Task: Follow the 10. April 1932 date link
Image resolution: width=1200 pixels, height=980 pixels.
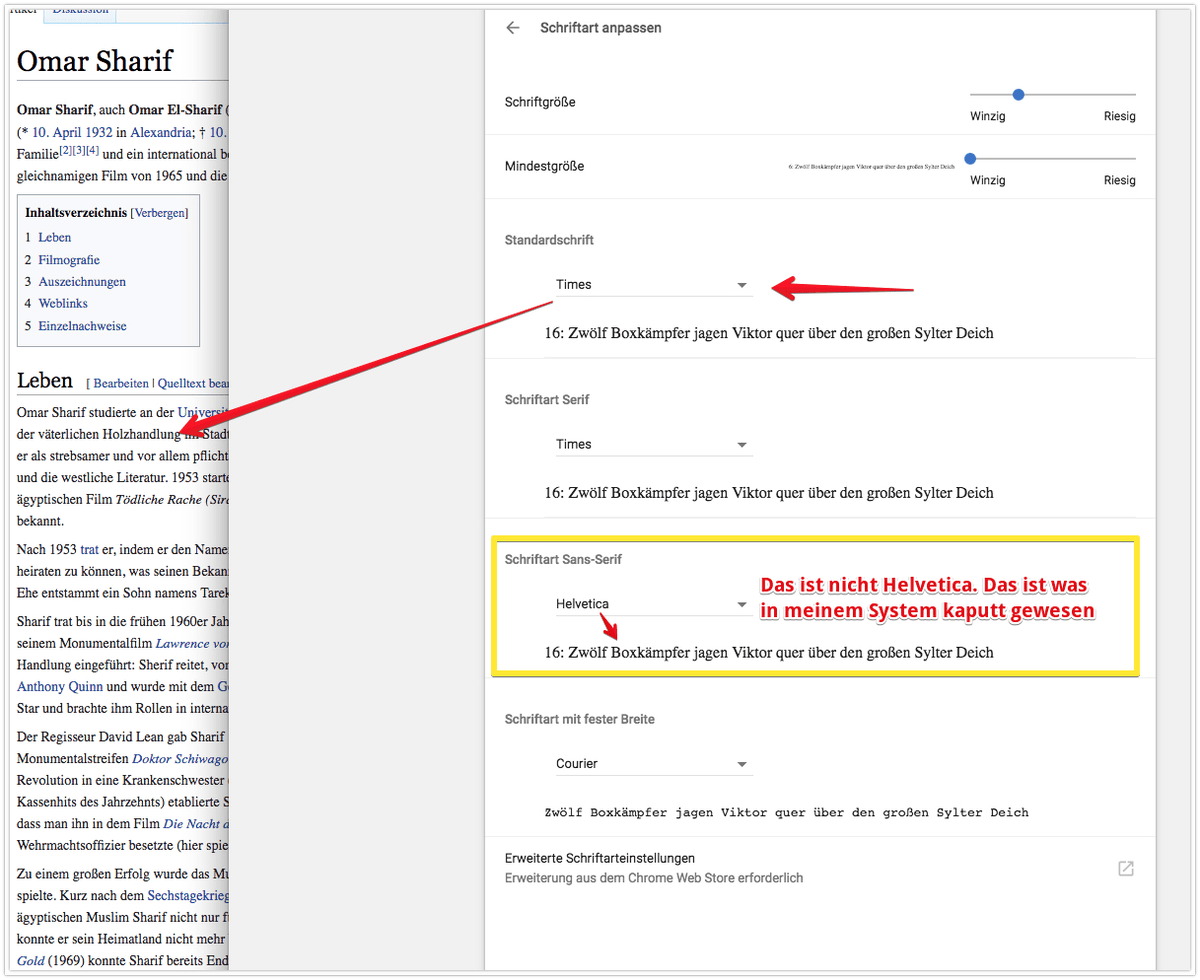Action: (x=72, y=132)
